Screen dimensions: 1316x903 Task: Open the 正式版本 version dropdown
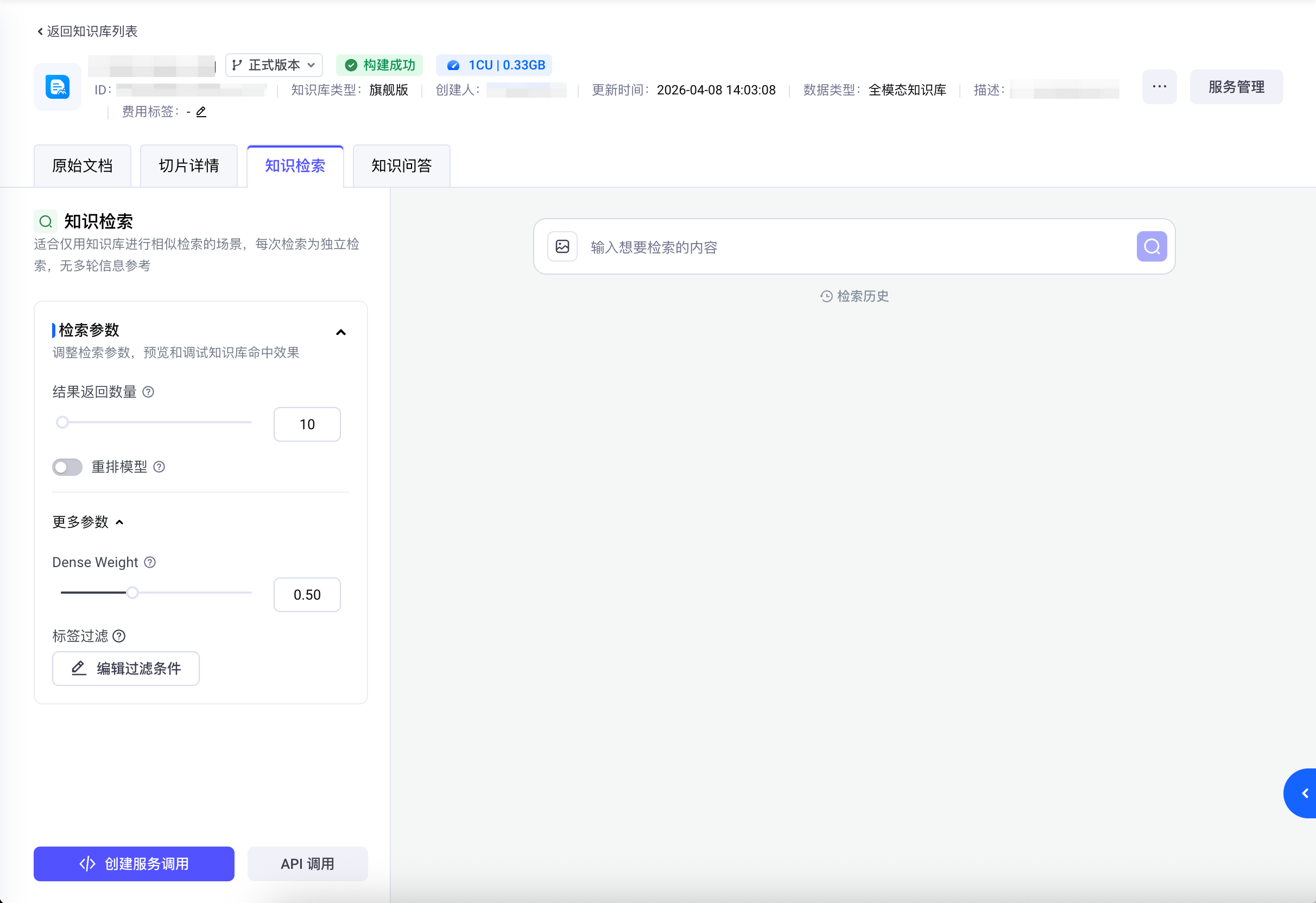(274, 65)
